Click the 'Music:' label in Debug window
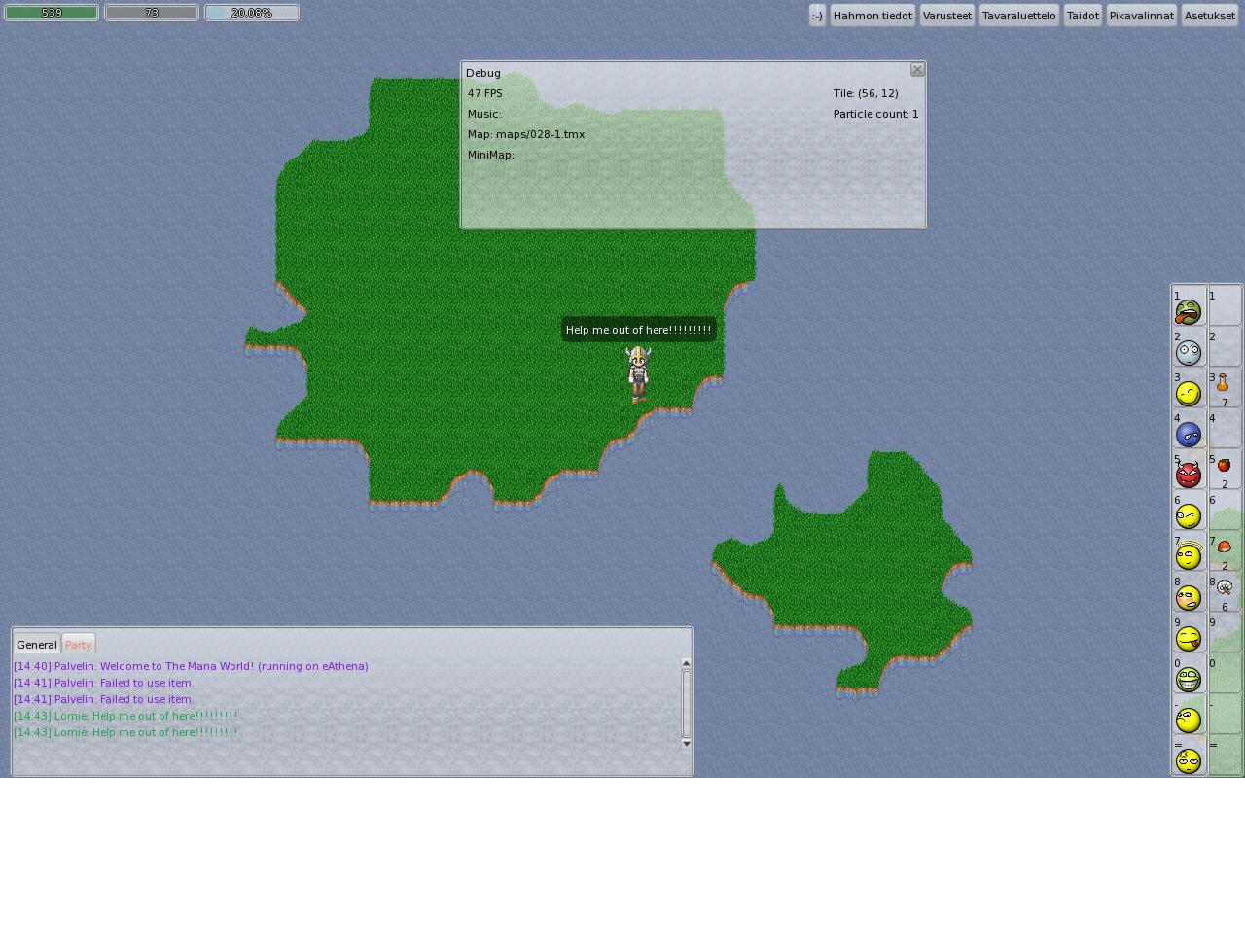 pyautogui.click(x=484, y=114)
